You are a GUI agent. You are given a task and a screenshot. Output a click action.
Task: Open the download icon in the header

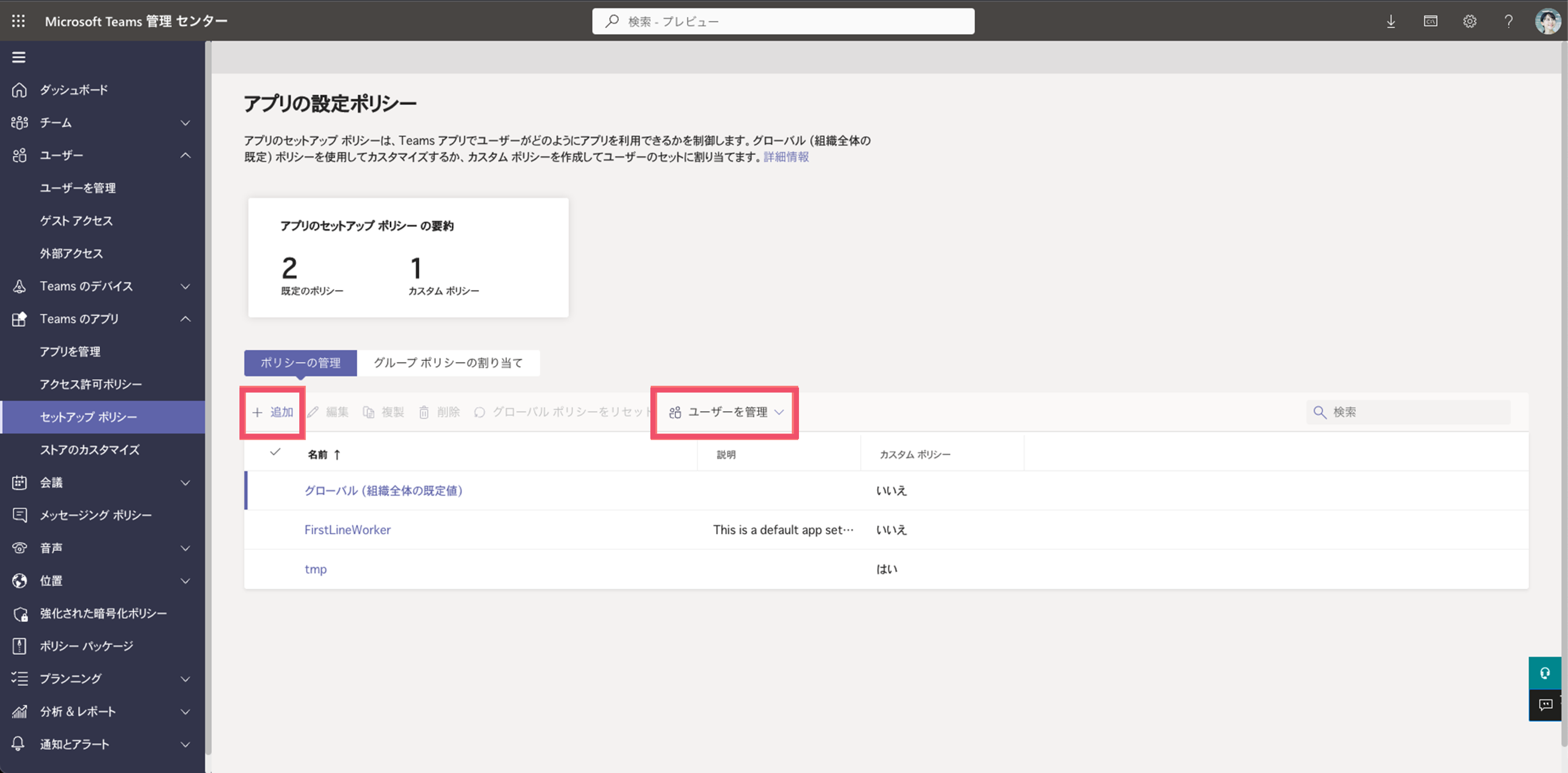pyautogui.click(x=1391, y=21)
